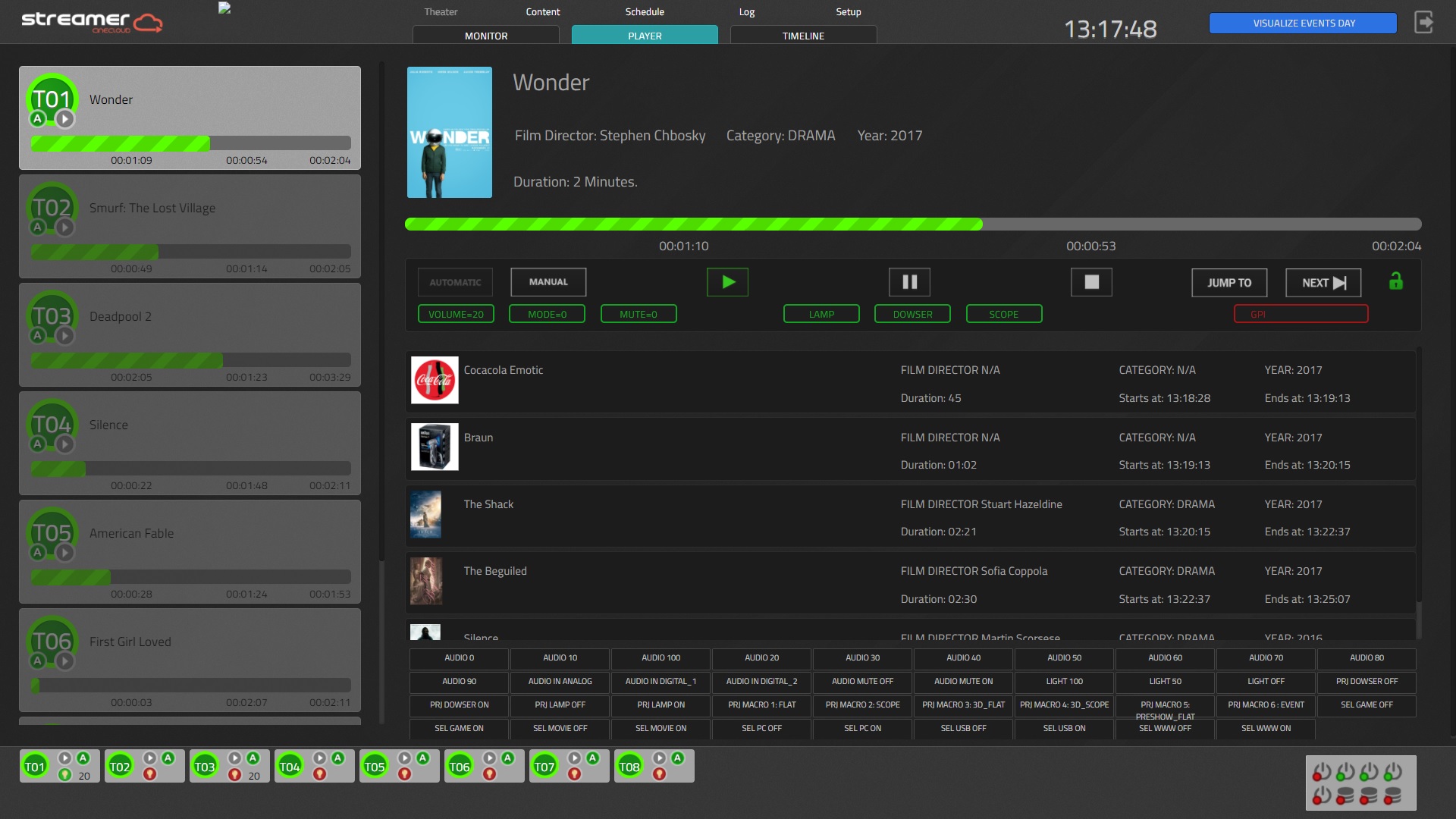The image size is (1456, 819).
Task: Select the AUDIO MUTE ON macro
Action: coord(962,681)
